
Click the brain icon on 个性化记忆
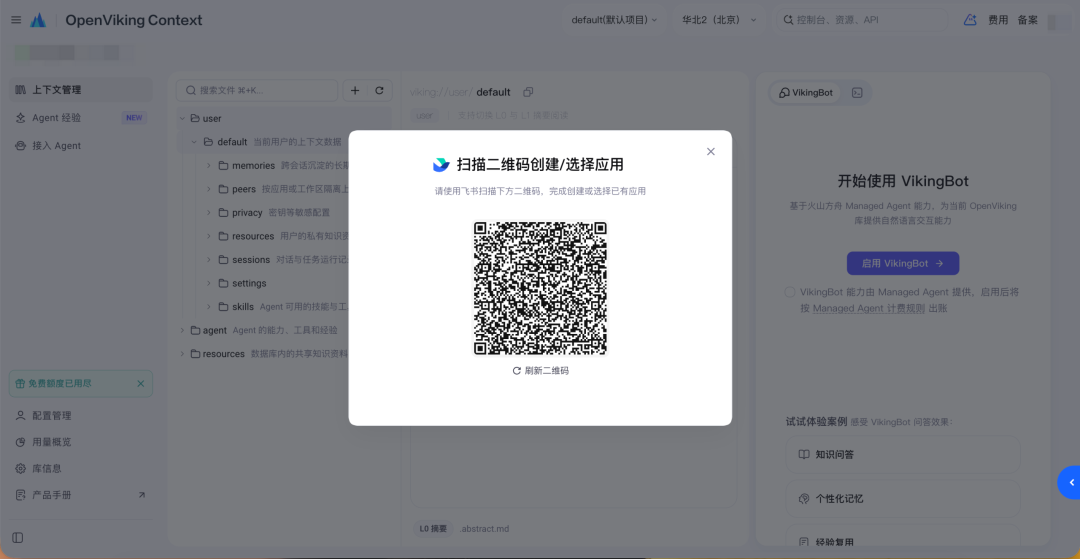pyautogui.click(x=803, y=498)
